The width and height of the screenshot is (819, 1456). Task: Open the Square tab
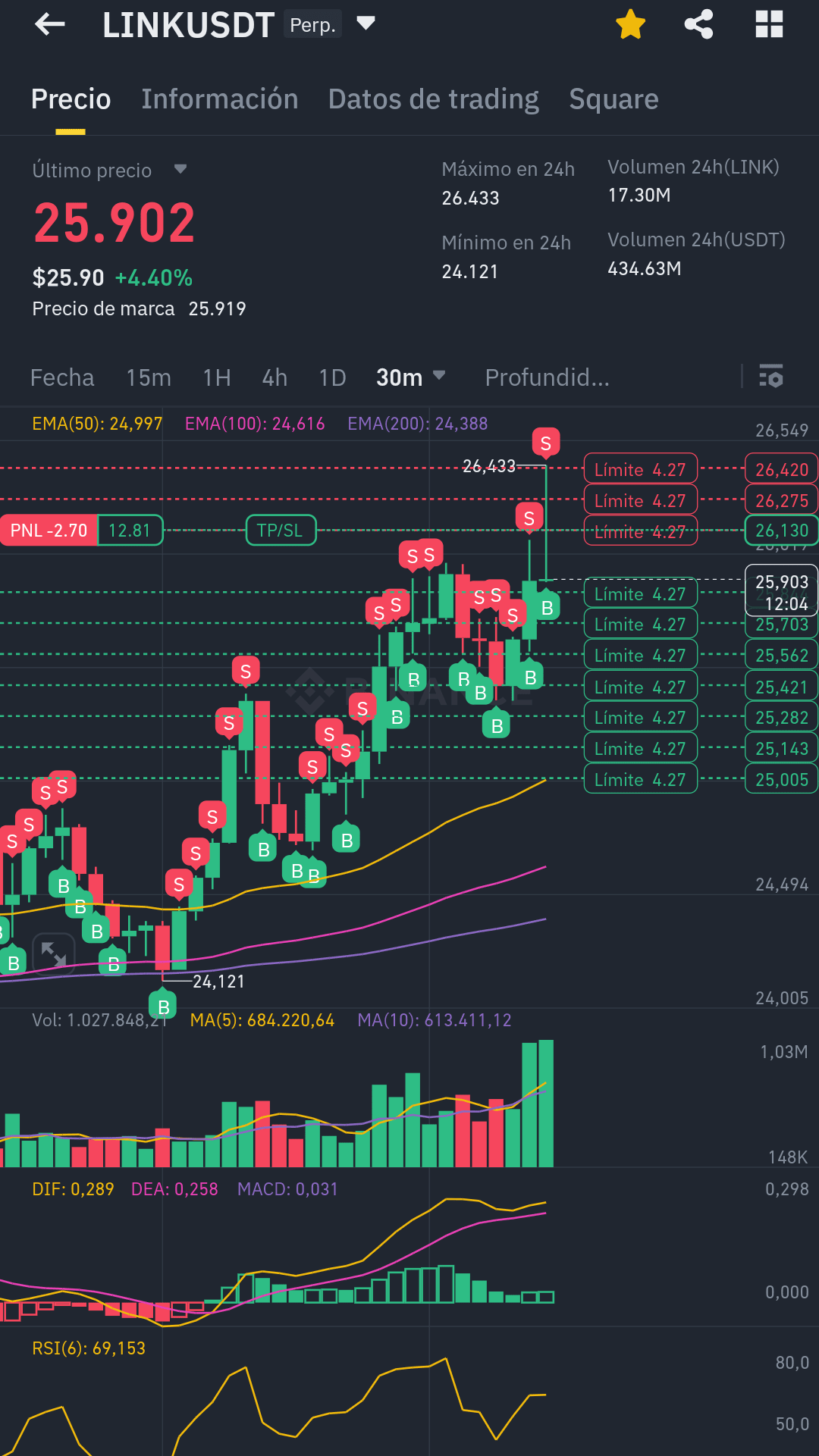(x=614, y=99)
